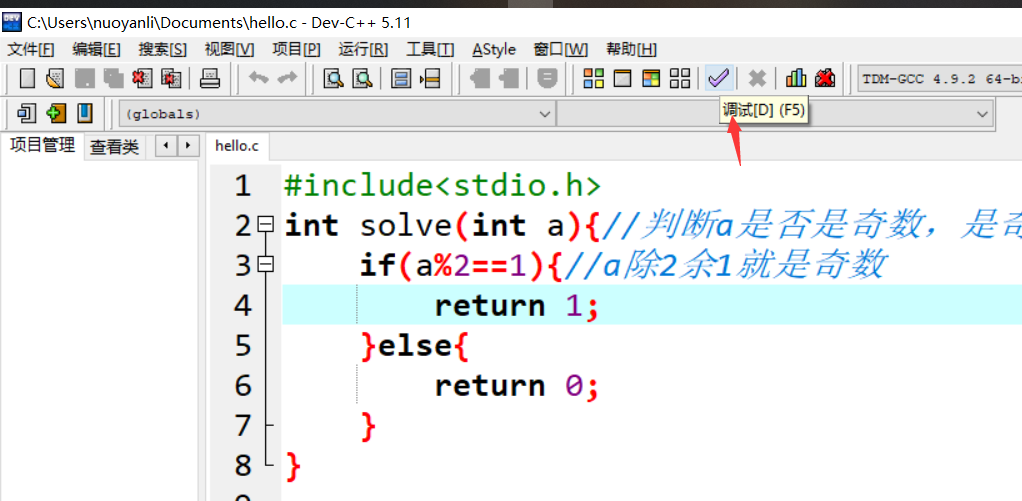Collapse the if block fold on line 3

265,265
